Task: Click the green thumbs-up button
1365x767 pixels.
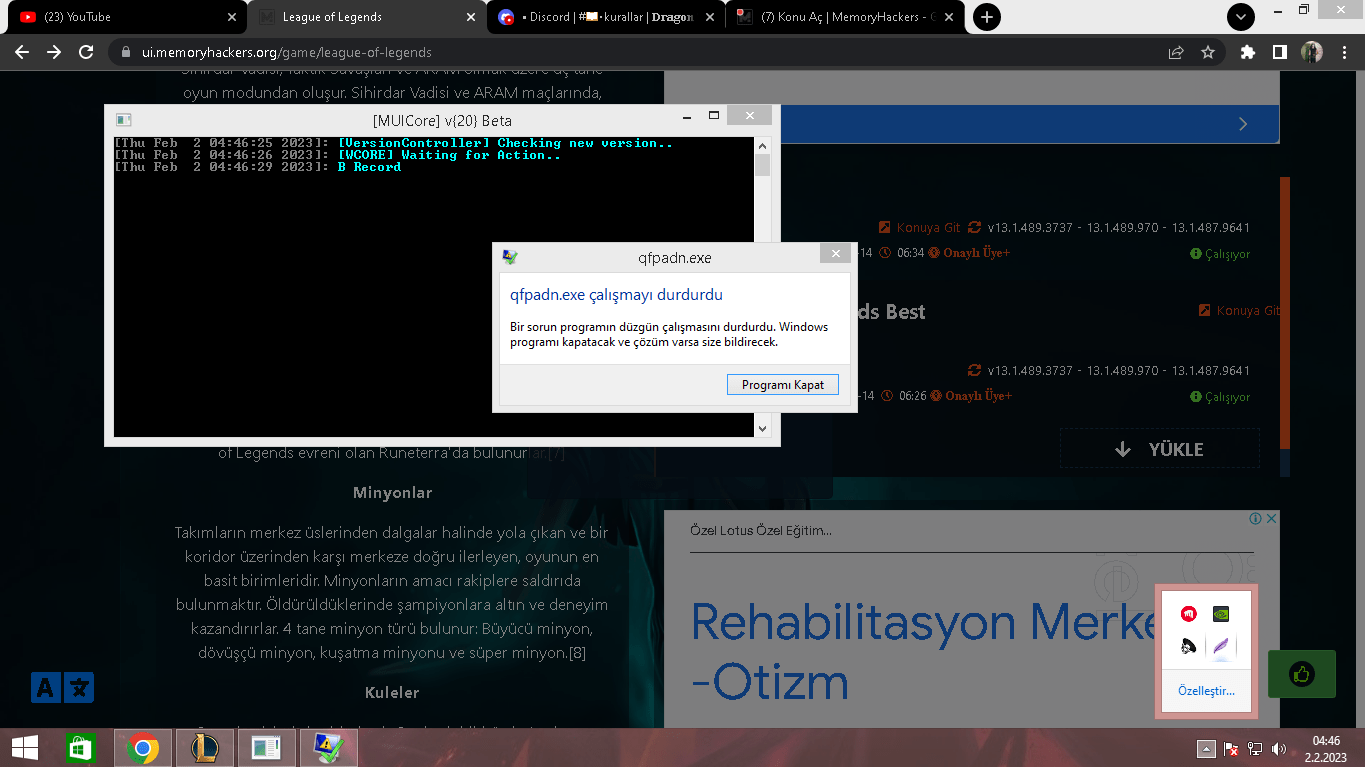Action: (x=1301, y=674)
